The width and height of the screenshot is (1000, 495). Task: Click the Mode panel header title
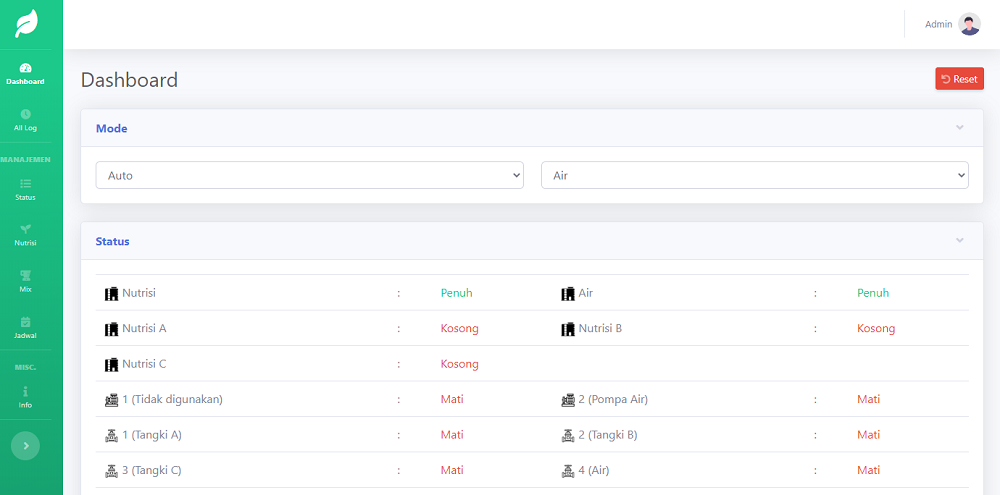tap(111, 128)
